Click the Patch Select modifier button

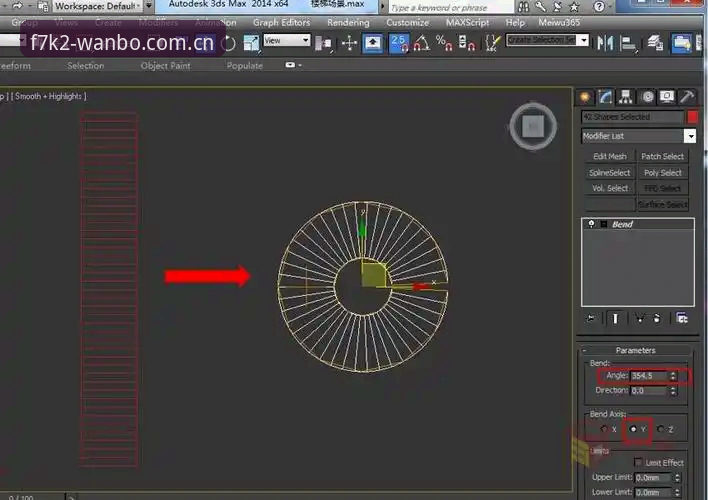click(x=662, y=156)
